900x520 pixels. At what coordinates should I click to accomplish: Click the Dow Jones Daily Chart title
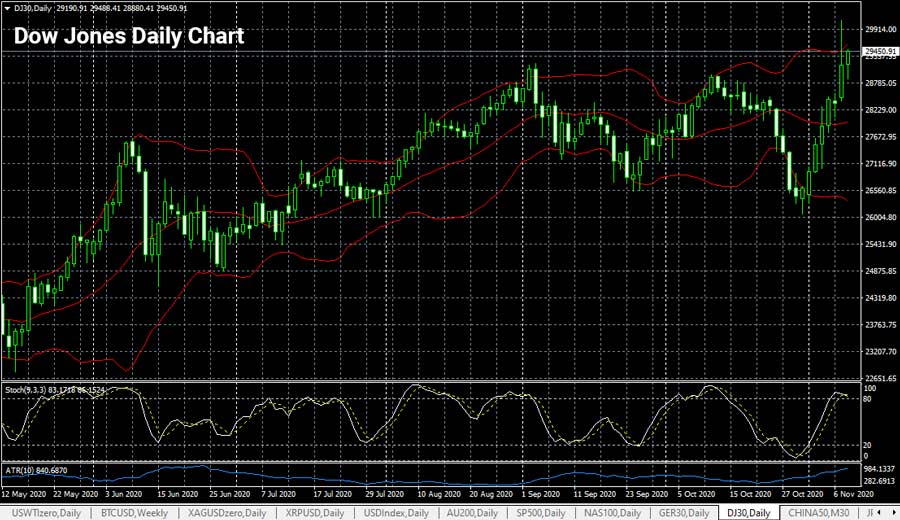128,37
